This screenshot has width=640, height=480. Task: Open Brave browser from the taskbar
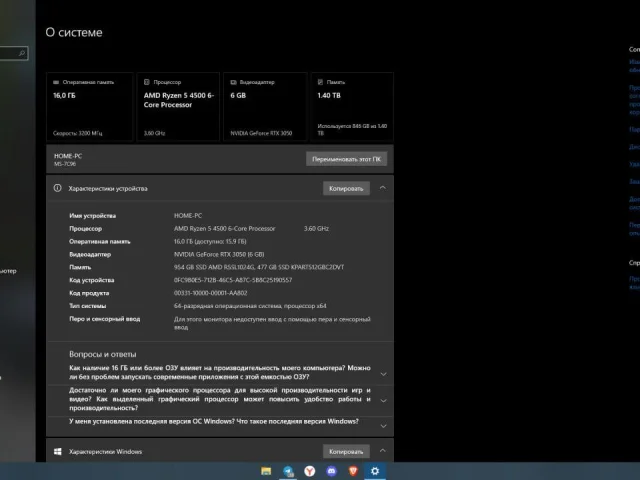(x=353, y=471)
